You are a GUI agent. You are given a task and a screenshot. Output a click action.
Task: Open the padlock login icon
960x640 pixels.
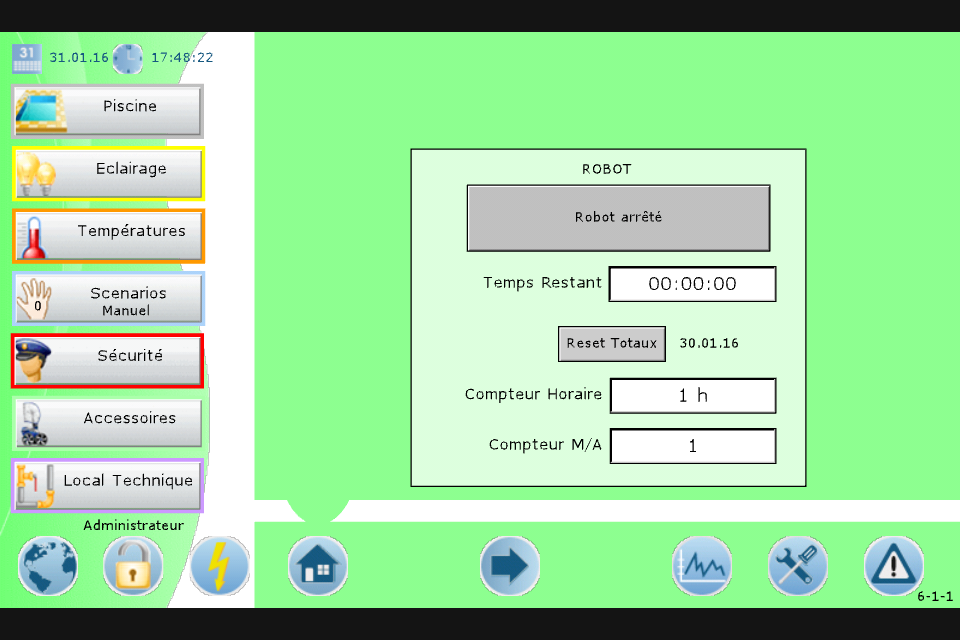(133, 567)
